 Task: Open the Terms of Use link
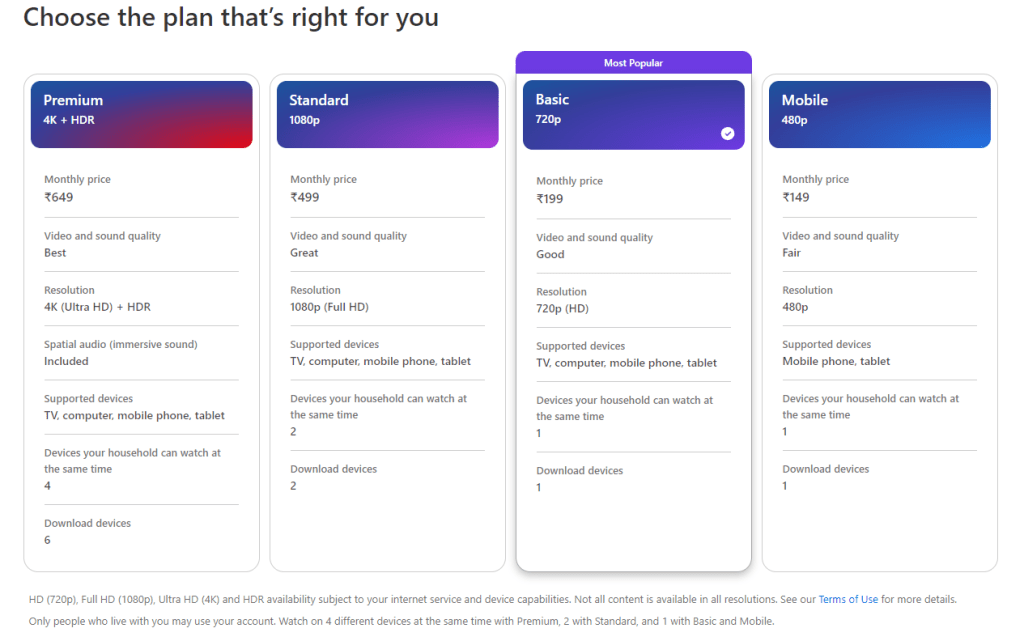click(848, 600)
